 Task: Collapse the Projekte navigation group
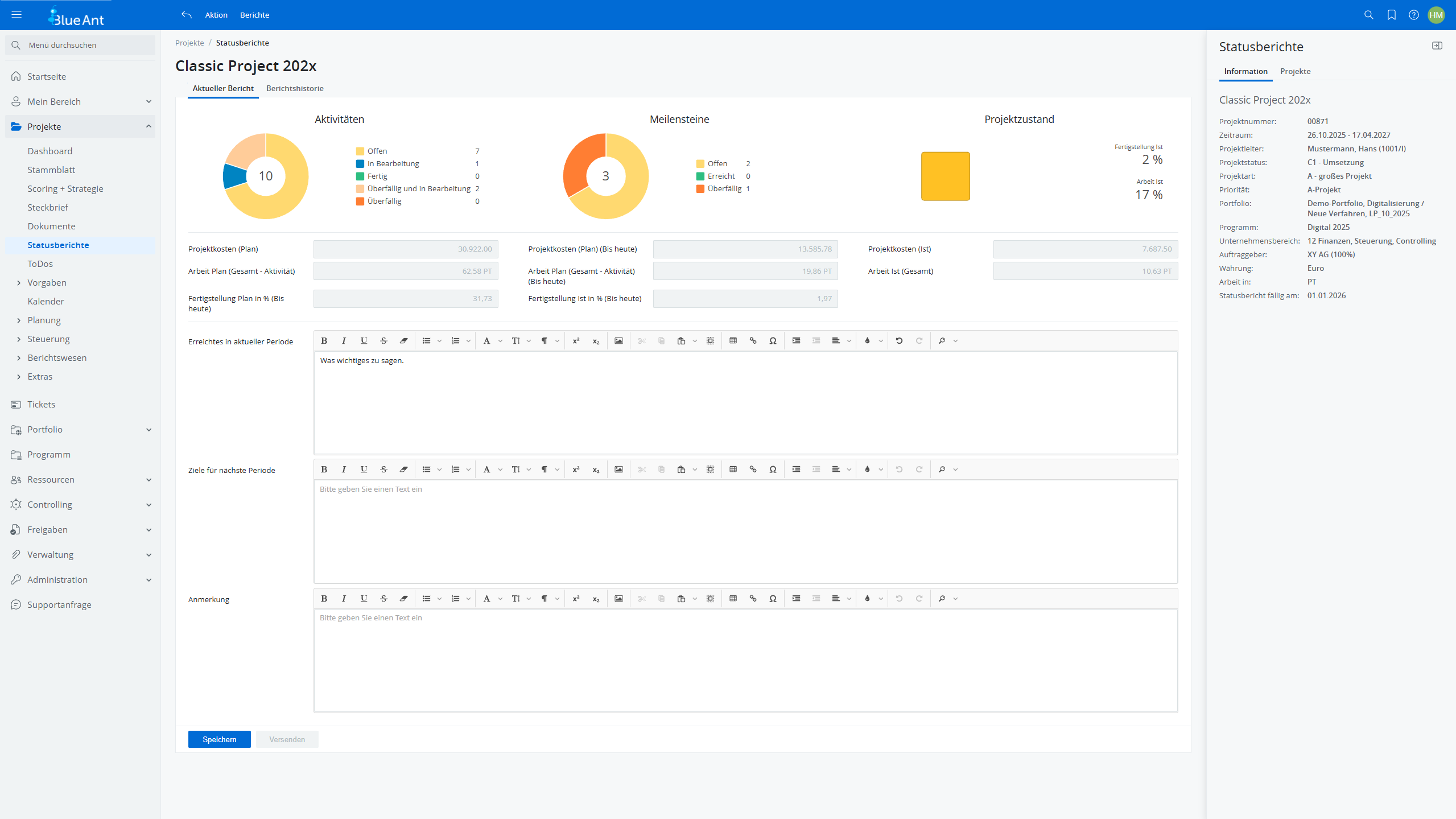(x=149, y=126)
